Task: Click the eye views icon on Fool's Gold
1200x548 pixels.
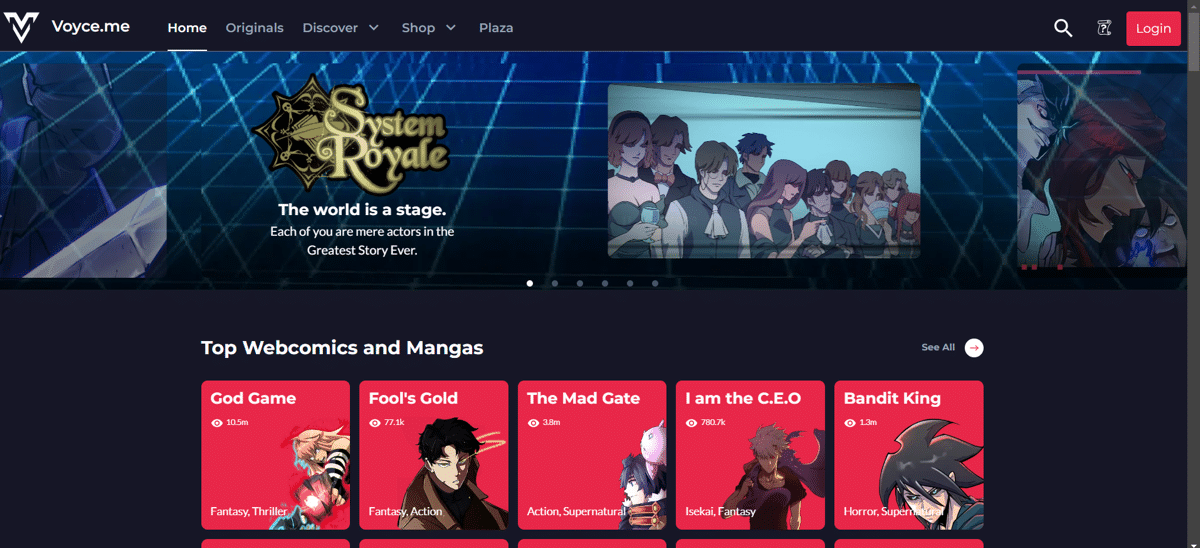Action: pyautogui.click(x=375, y=423)
